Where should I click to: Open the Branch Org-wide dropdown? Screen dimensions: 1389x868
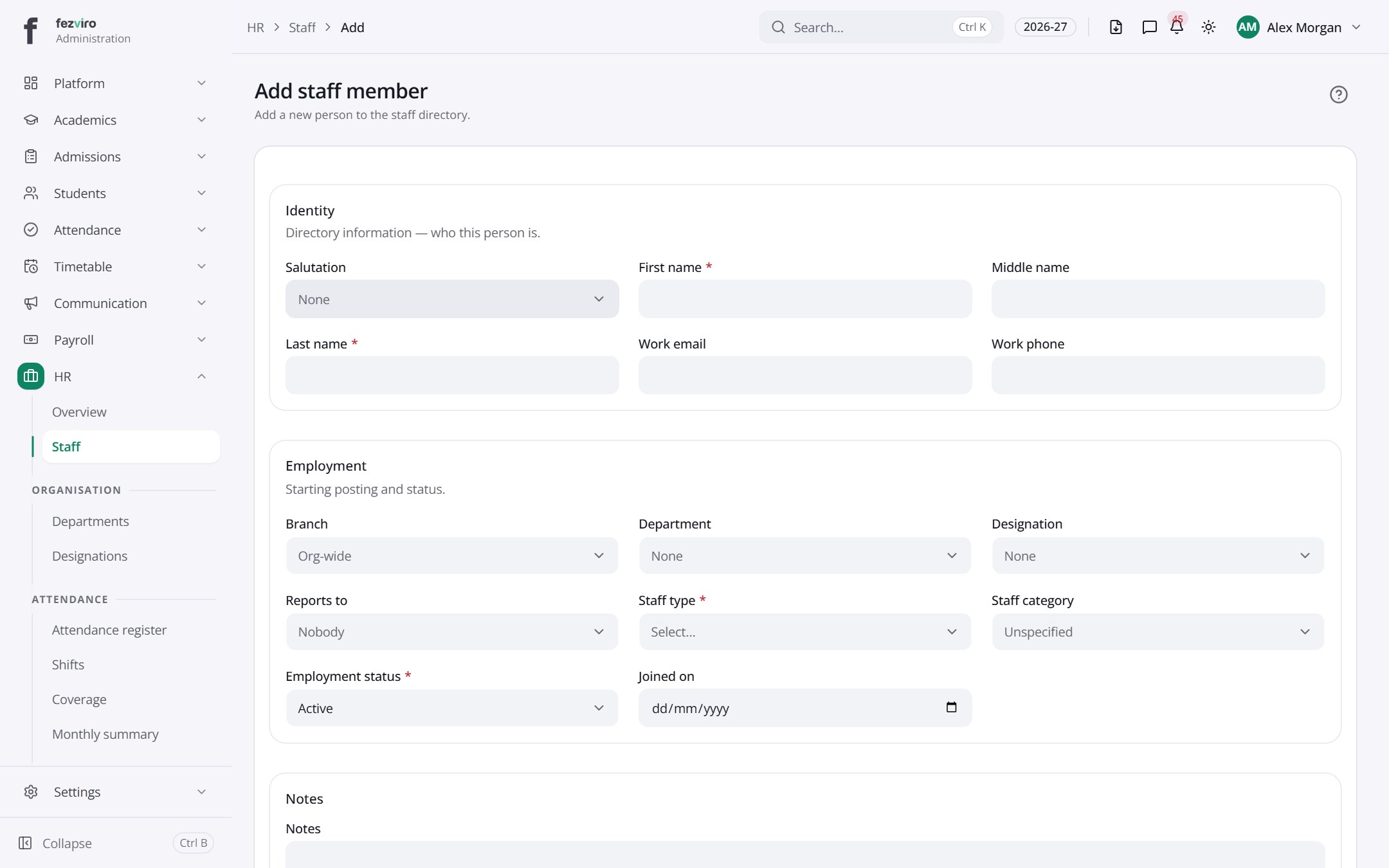(452, 556)
